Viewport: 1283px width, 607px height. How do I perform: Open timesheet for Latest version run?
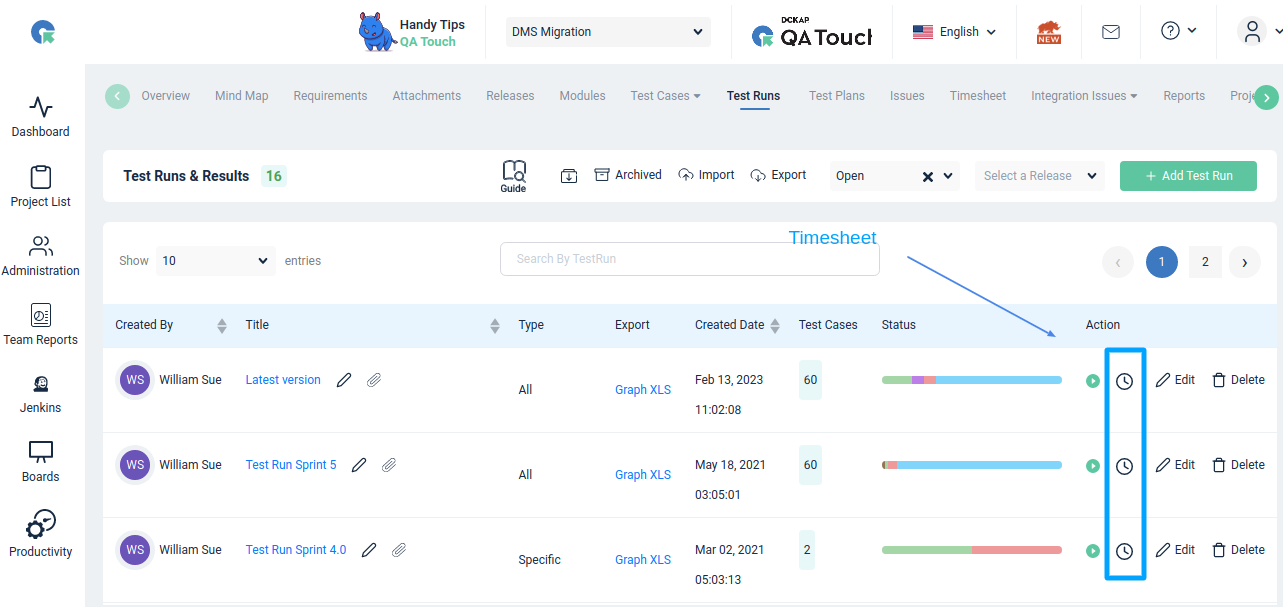click(x=1124, y=381)
